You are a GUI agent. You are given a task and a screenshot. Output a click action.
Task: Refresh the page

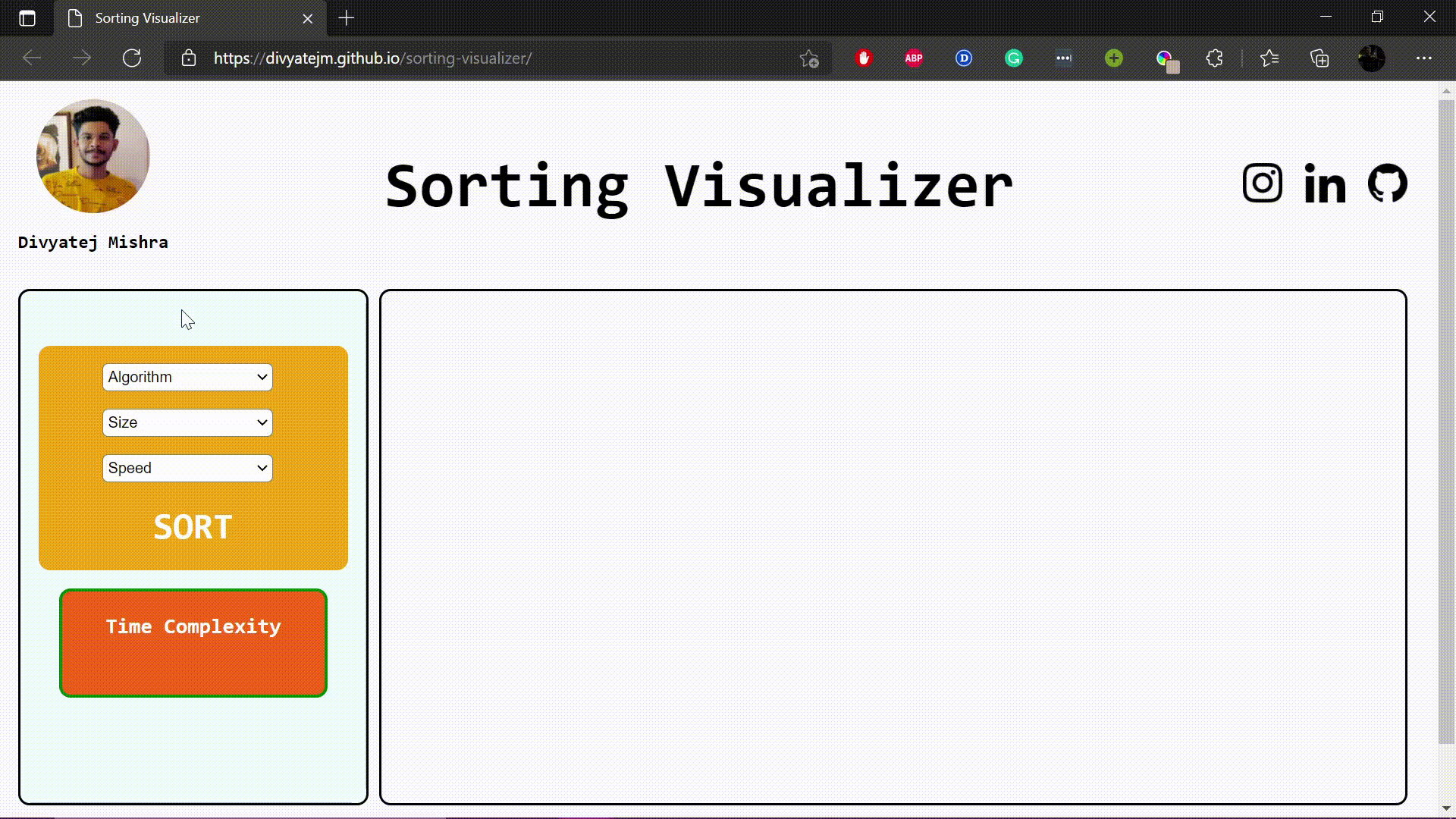(132, 58)
